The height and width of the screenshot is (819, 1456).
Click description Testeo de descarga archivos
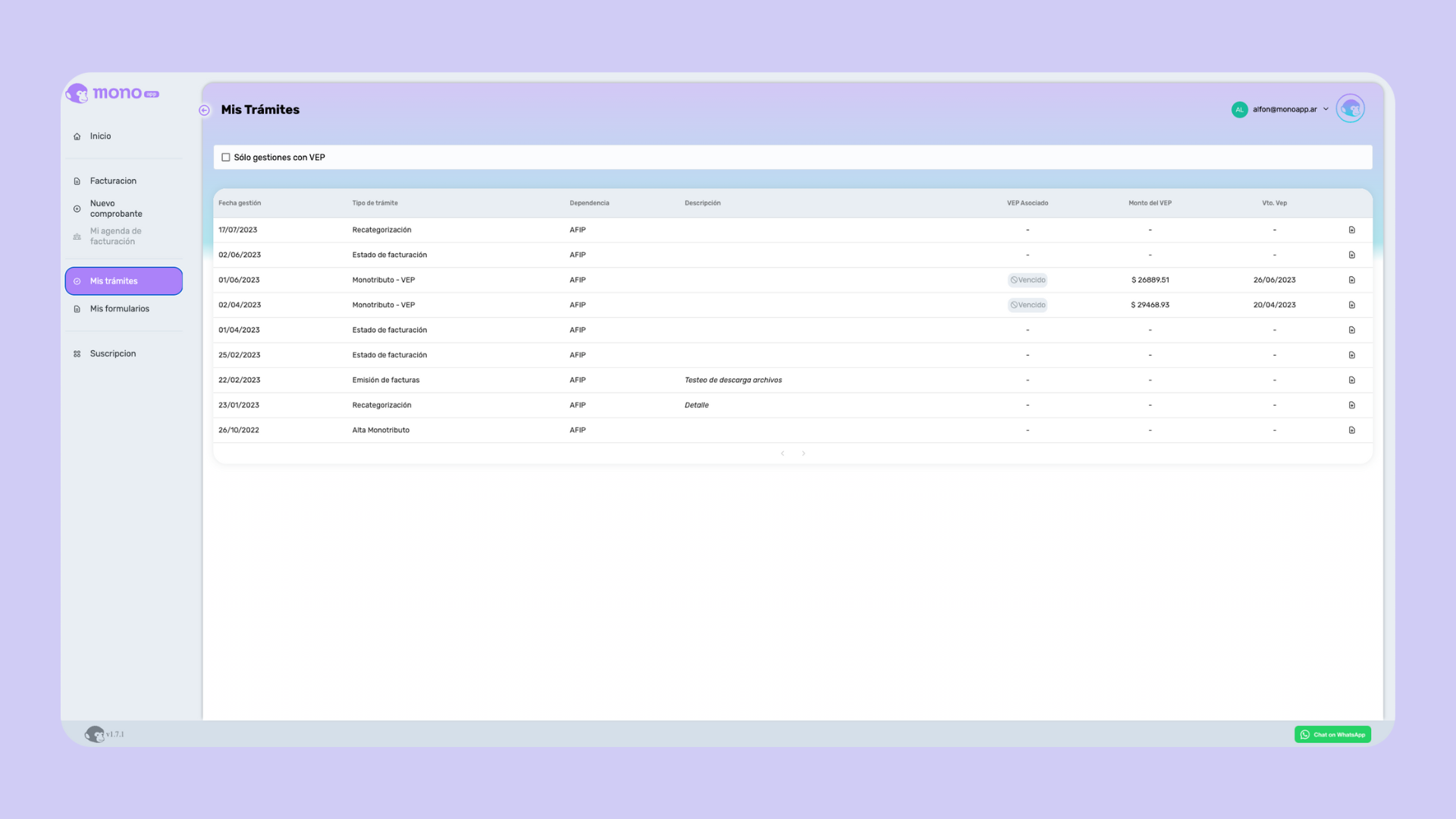coord(733,380)
